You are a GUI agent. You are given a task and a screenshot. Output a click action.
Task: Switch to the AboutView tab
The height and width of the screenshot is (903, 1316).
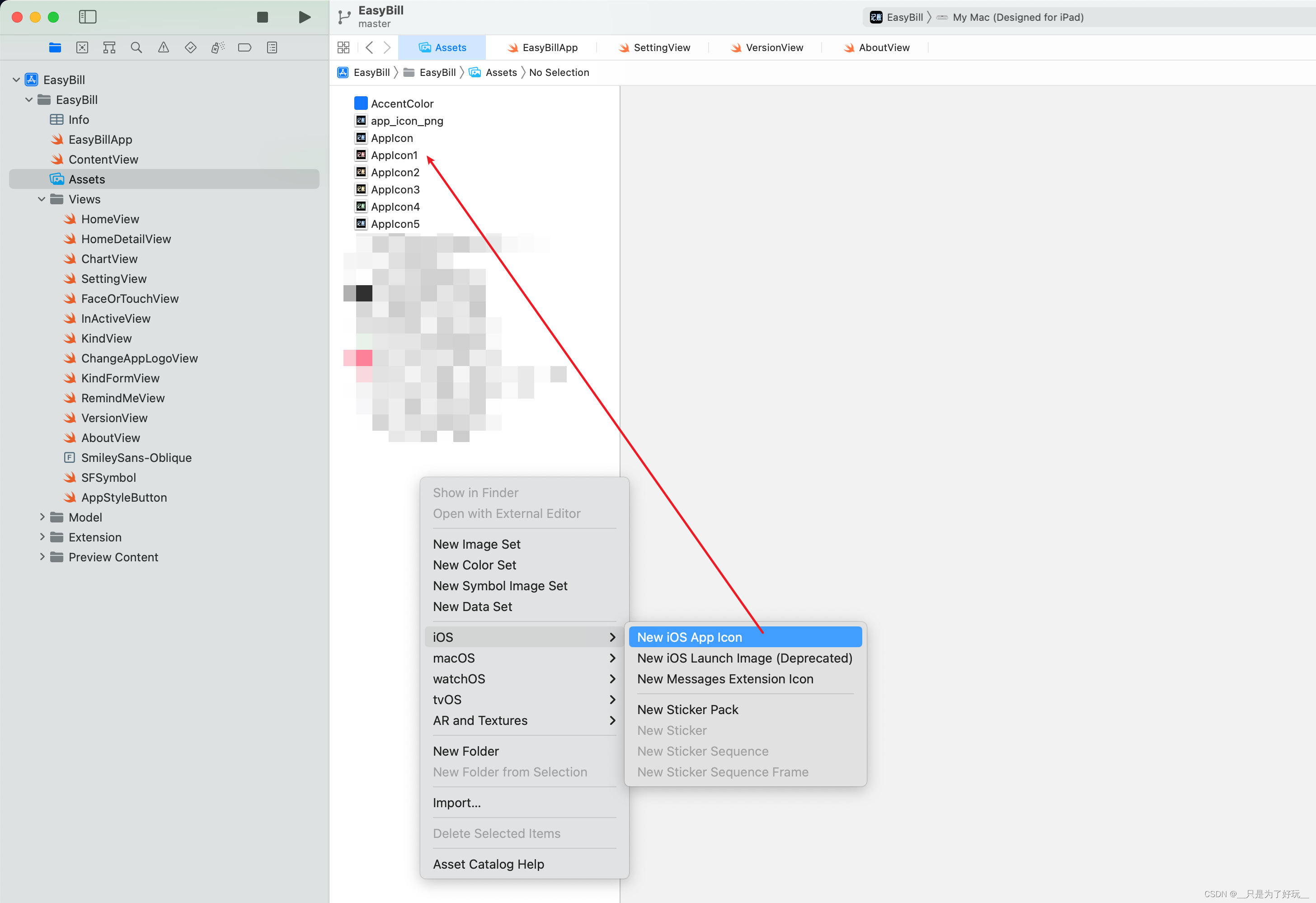click(876, 47)
